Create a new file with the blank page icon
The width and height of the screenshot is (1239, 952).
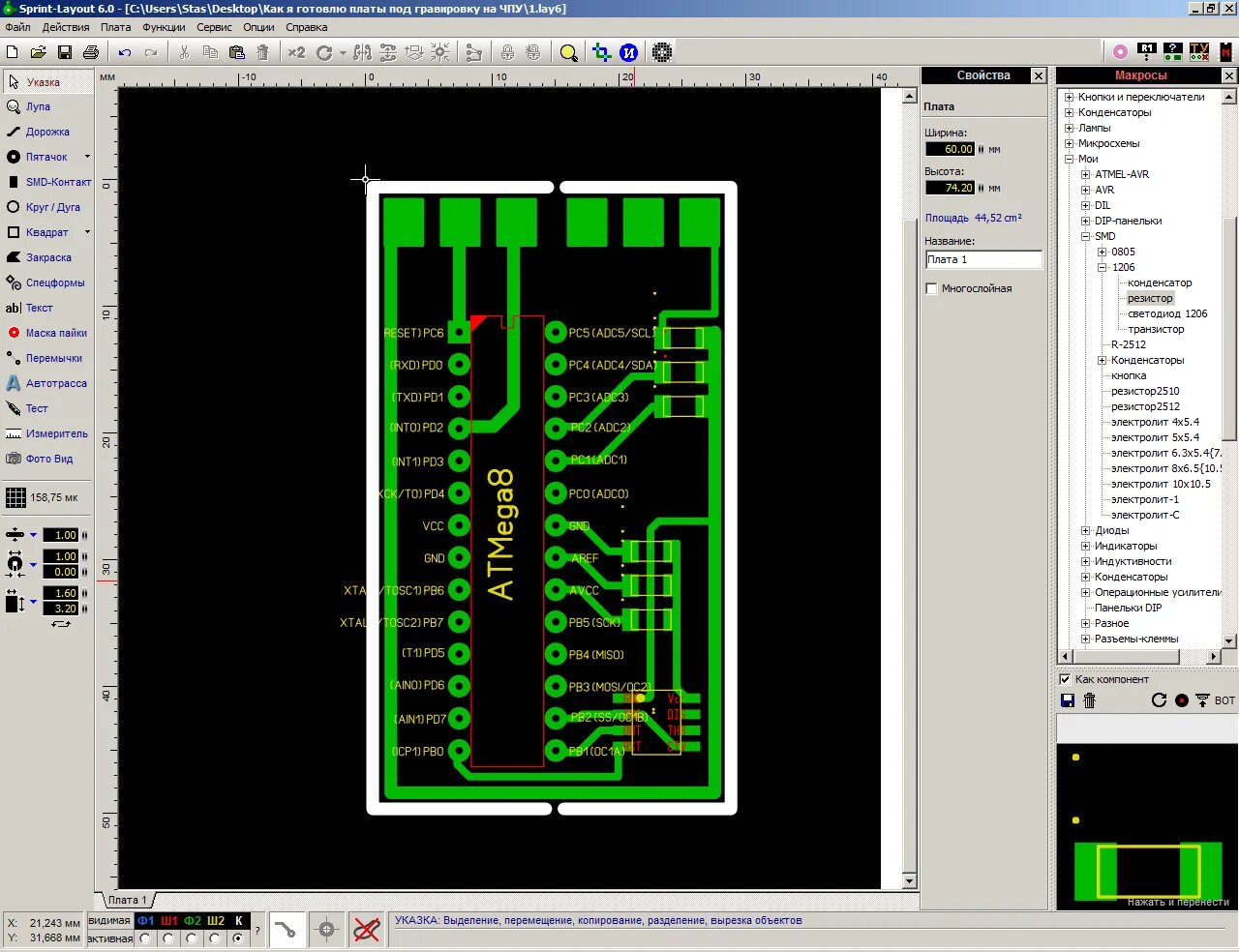point(13,52)
